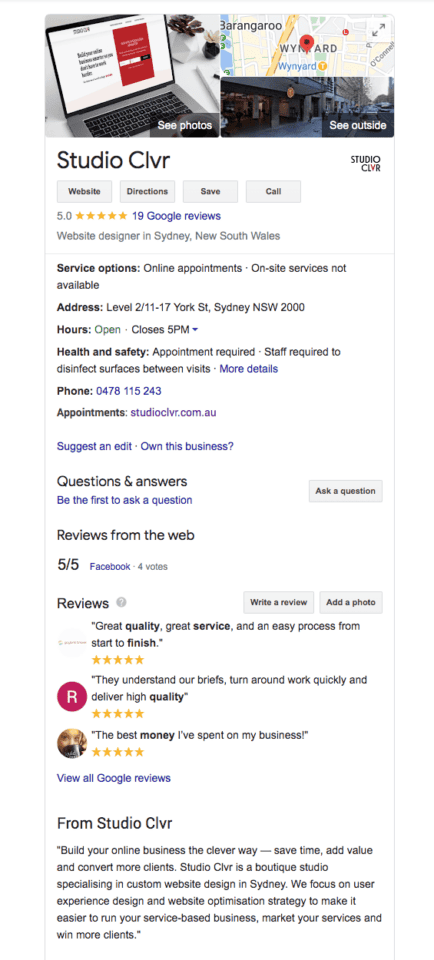This screenshot has height=960, width=434.
Task: Open More details under Health and safety
Action: [249, 369]
